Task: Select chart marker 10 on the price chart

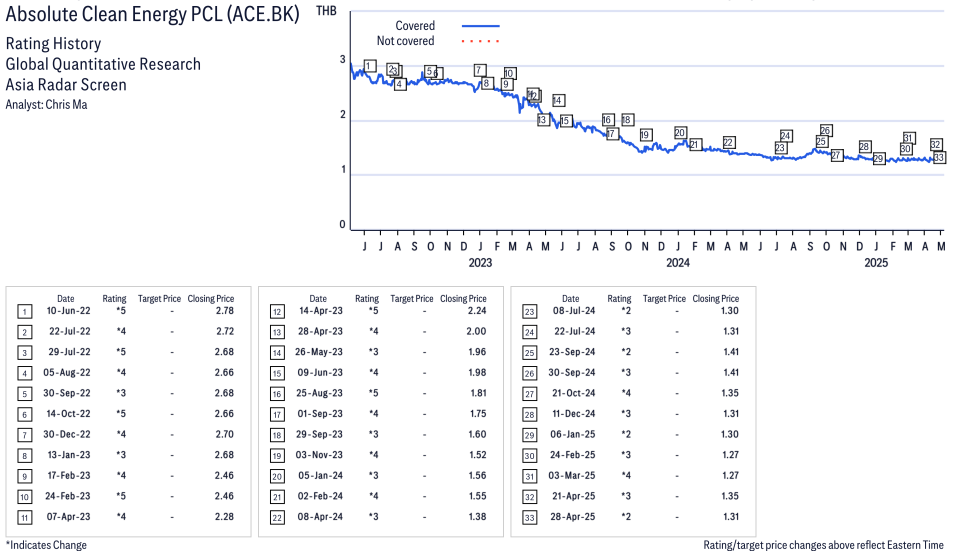Action: click(x=510, y=74)
